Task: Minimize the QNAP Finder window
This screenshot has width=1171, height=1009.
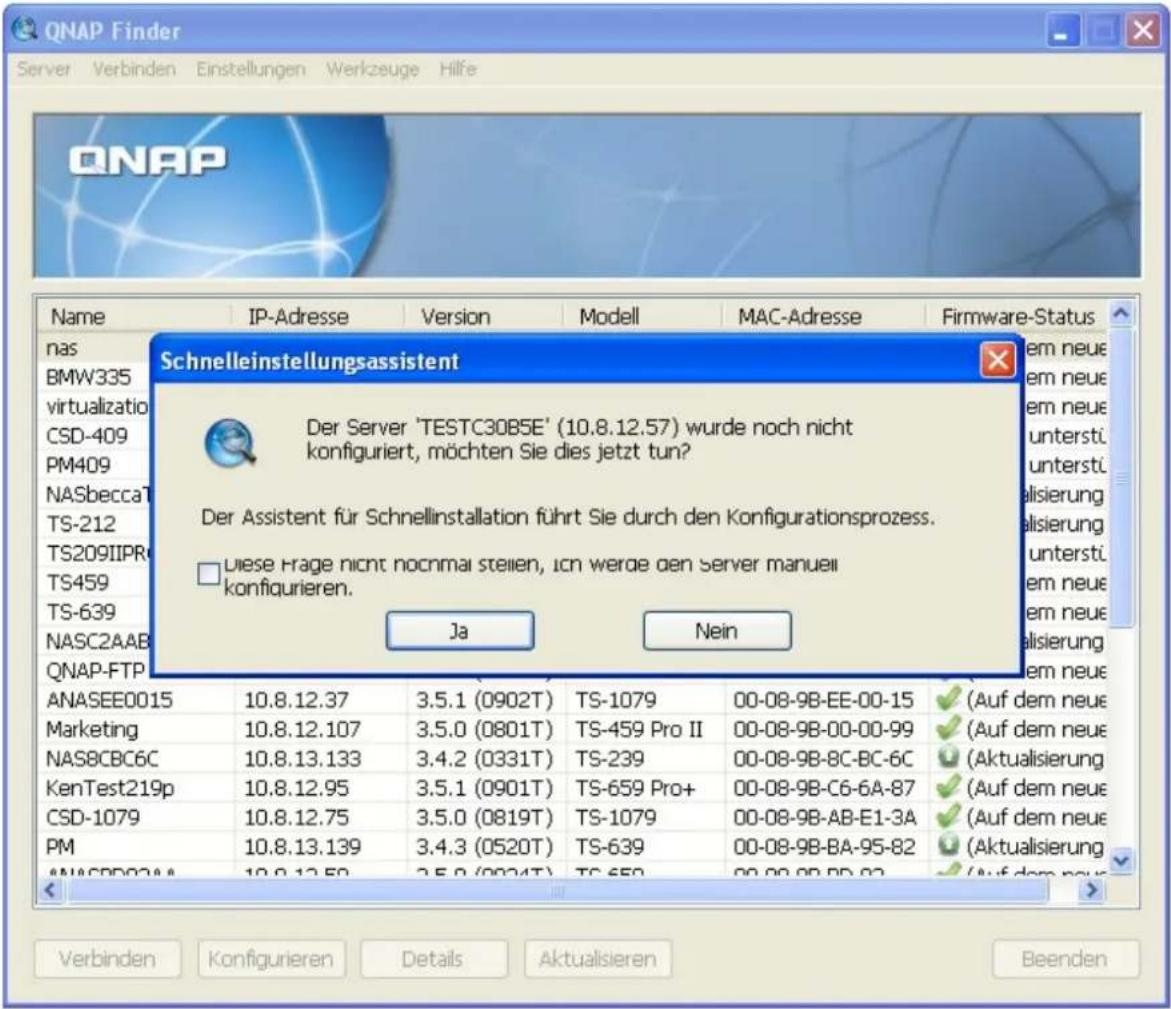Action: (1062, 31)
